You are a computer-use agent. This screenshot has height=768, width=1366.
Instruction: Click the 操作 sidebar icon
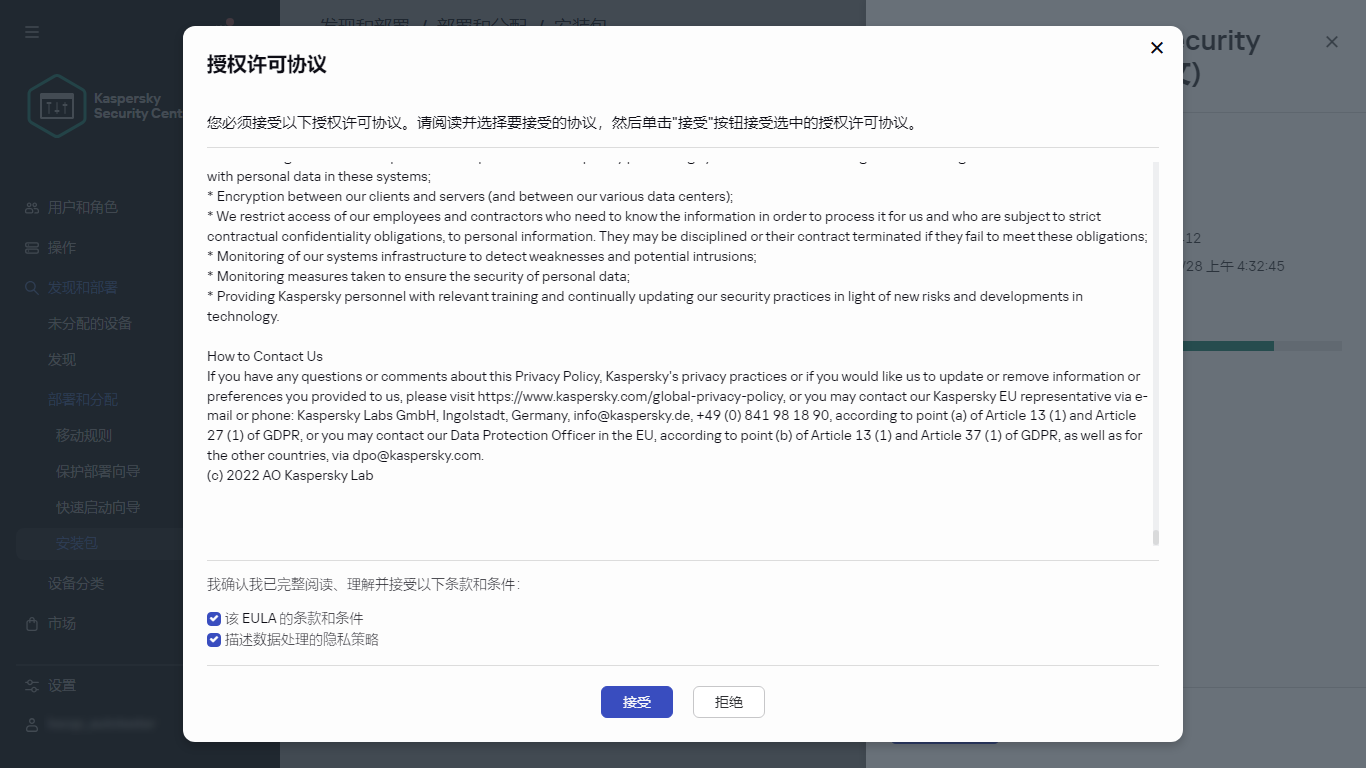tap(31, 247)
